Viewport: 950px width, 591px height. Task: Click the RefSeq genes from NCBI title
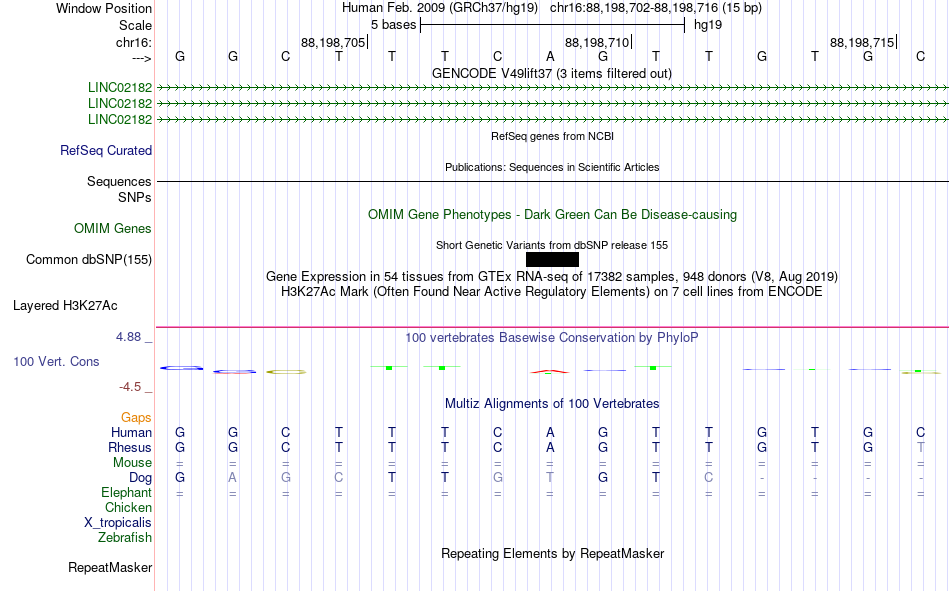(x=553, y=136)
